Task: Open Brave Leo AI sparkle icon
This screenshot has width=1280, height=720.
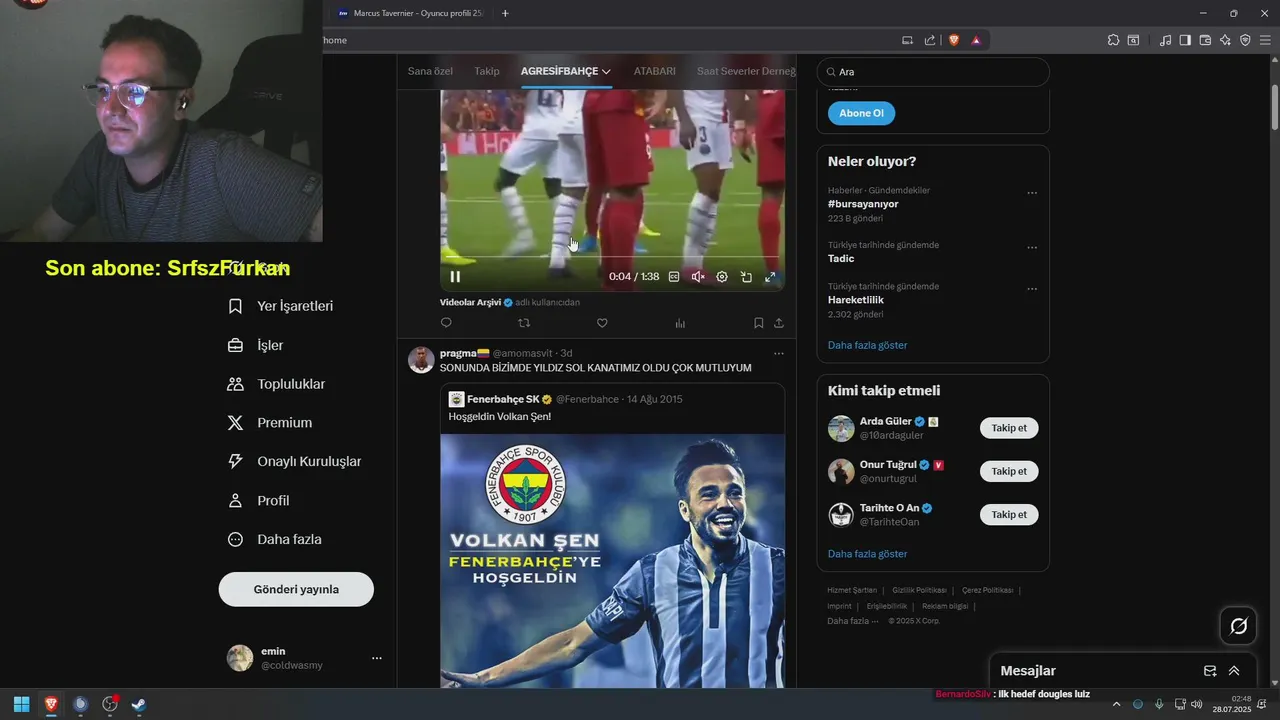Action: 1225,40
